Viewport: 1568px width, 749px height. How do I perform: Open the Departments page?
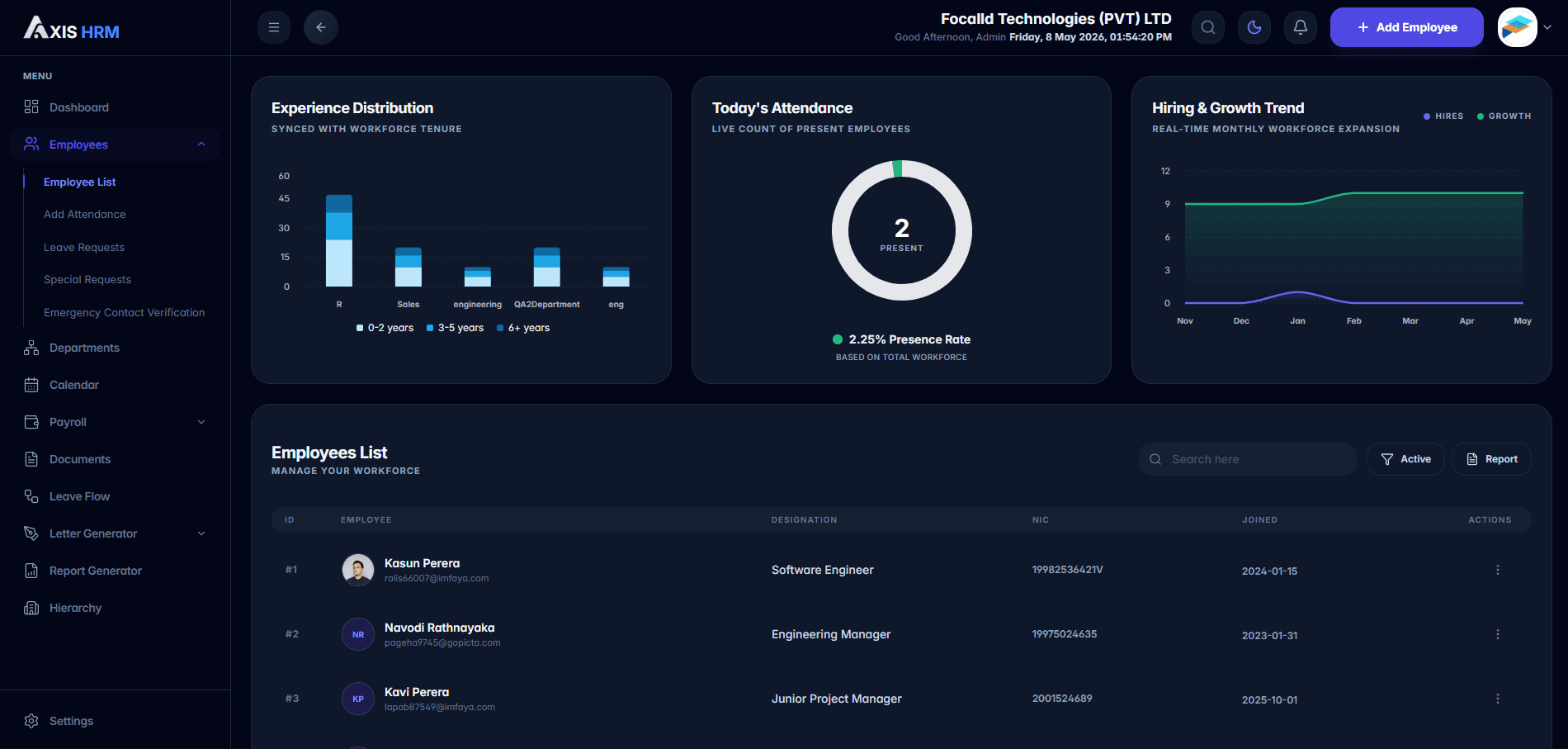click(84, 348)
